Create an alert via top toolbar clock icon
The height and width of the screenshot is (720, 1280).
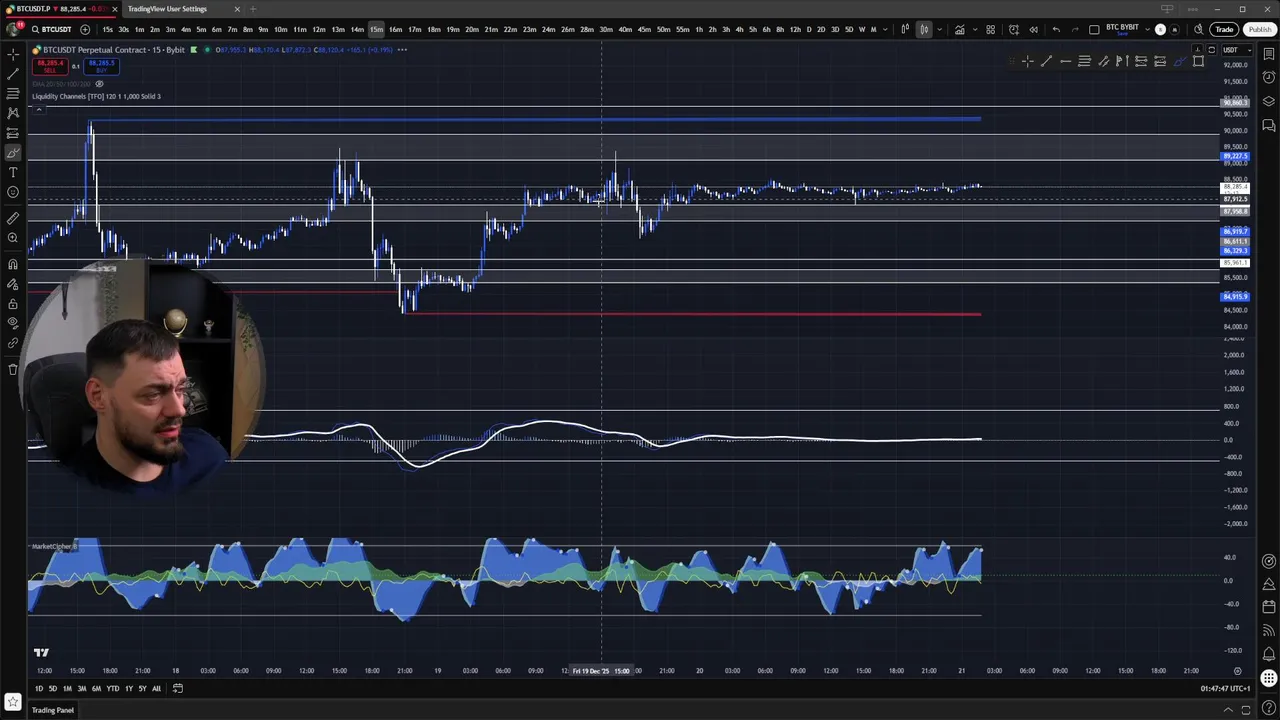click(1013, 29)
